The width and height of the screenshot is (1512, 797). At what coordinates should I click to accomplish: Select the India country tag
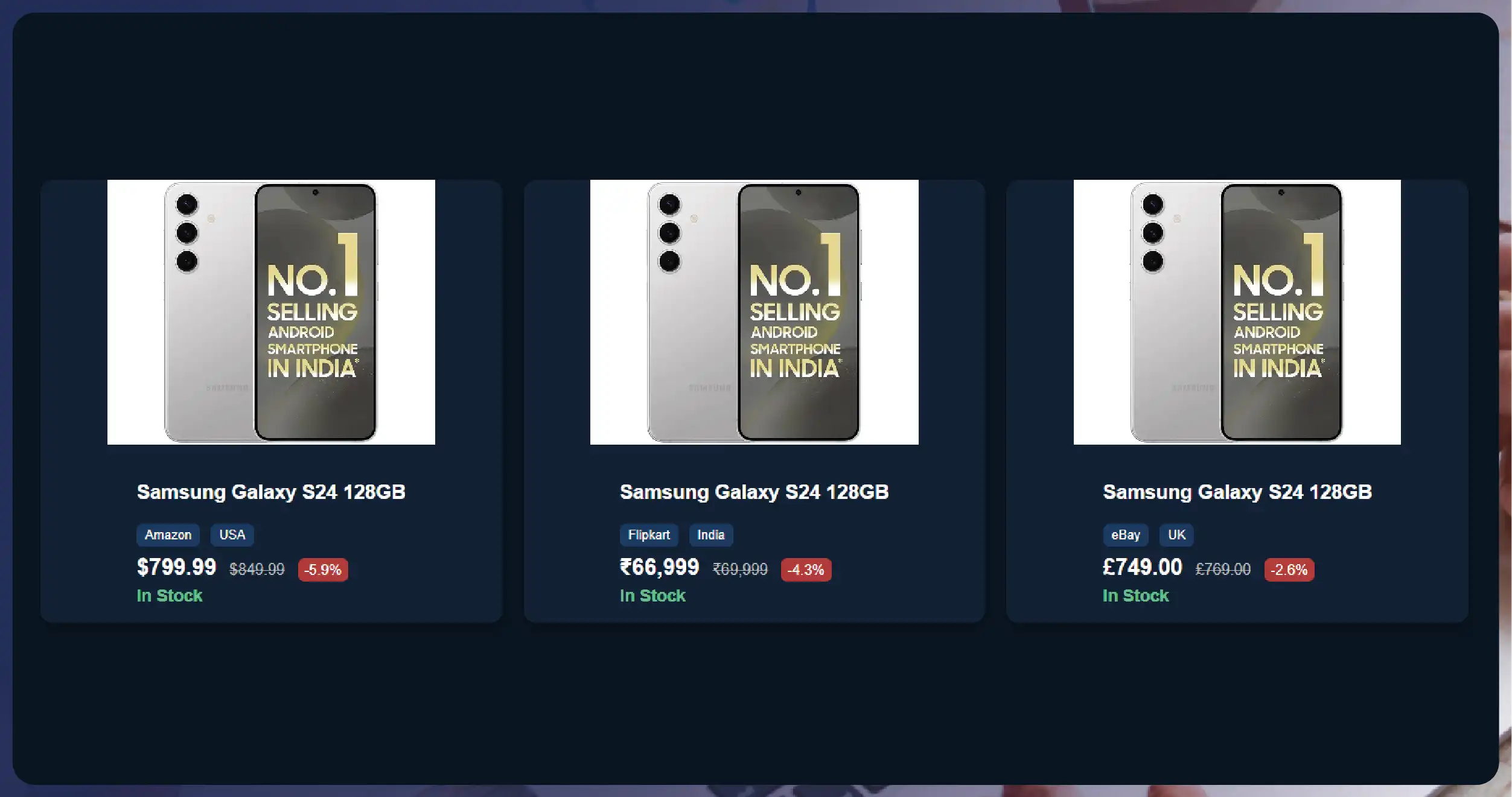710,535
